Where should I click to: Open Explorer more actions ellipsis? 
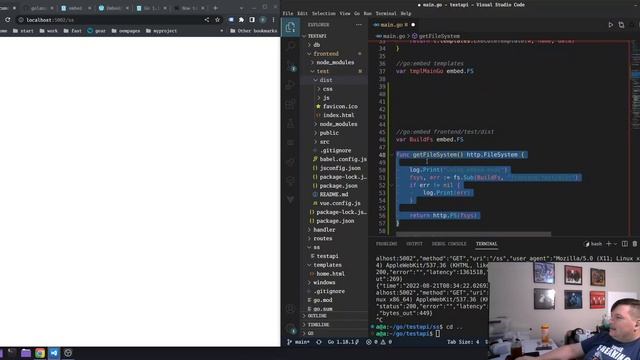tap(358, 25)
